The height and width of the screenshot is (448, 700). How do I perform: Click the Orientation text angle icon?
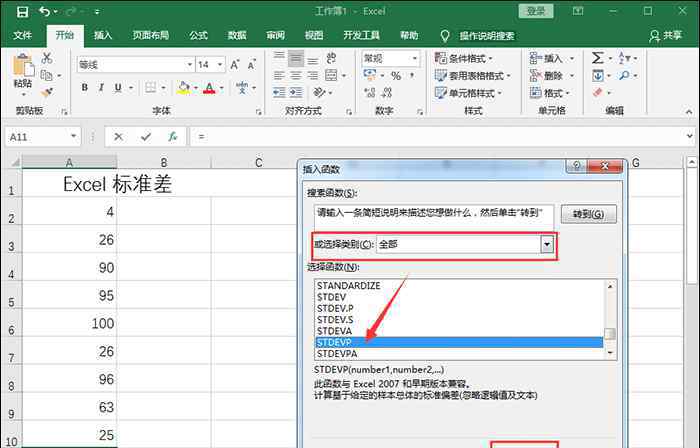coord(319,92)
